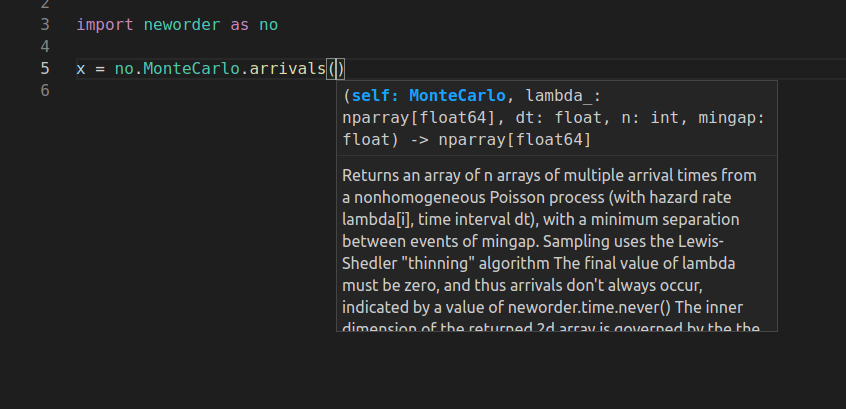Click the '-> nparray[float64]' return type
The width and height of the screenshot is (846, 409).
(x=501, y=140)
